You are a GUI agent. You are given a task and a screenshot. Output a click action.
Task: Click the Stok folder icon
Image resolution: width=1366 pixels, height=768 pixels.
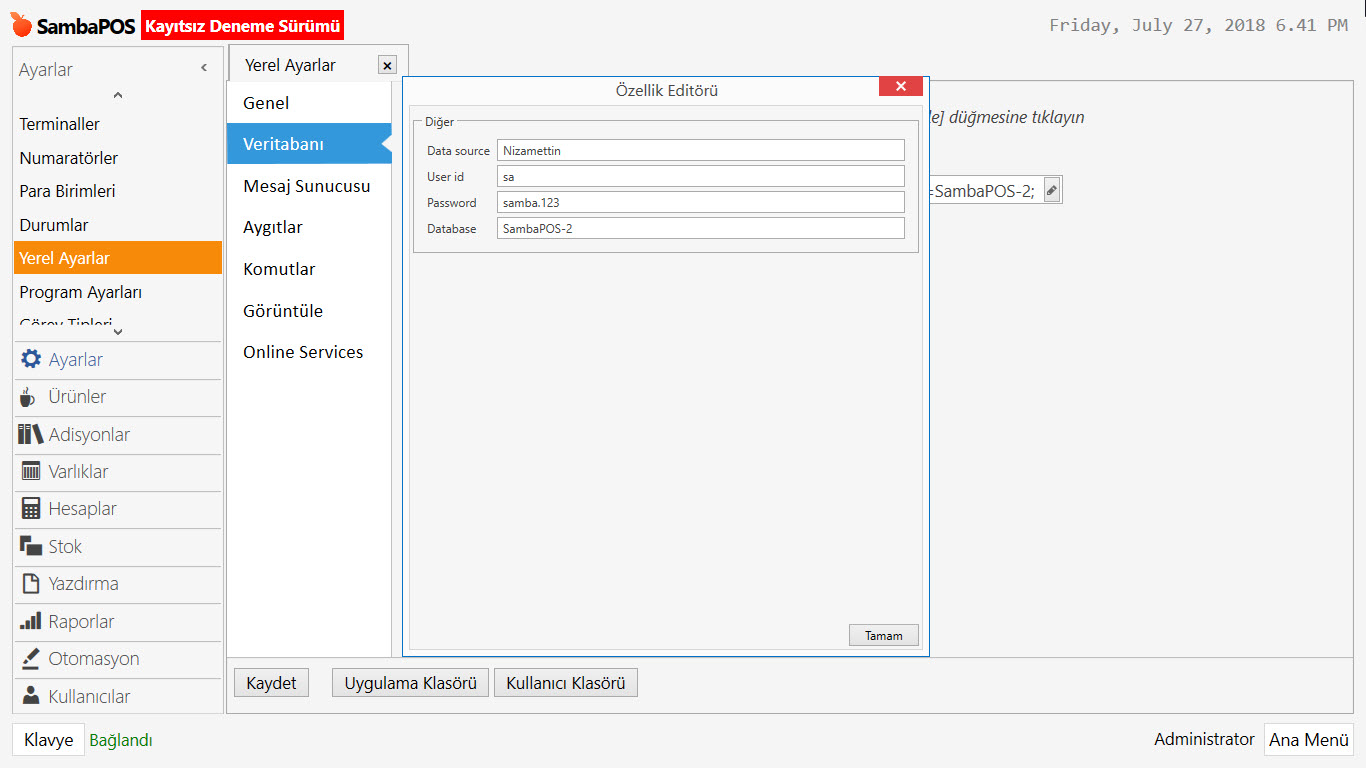coord(31,546)
